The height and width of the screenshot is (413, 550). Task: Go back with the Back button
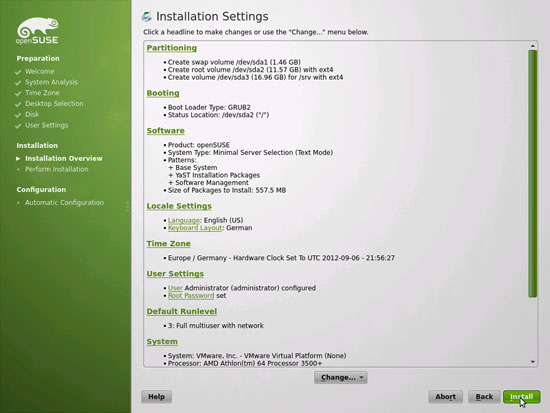(484, 397)
